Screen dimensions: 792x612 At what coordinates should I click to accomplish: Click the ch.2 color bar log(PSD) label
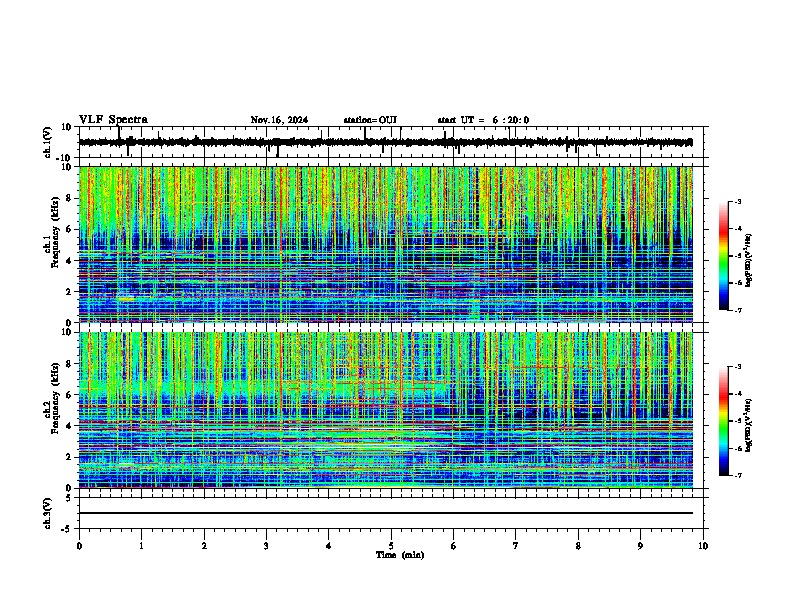coord(749,425)
